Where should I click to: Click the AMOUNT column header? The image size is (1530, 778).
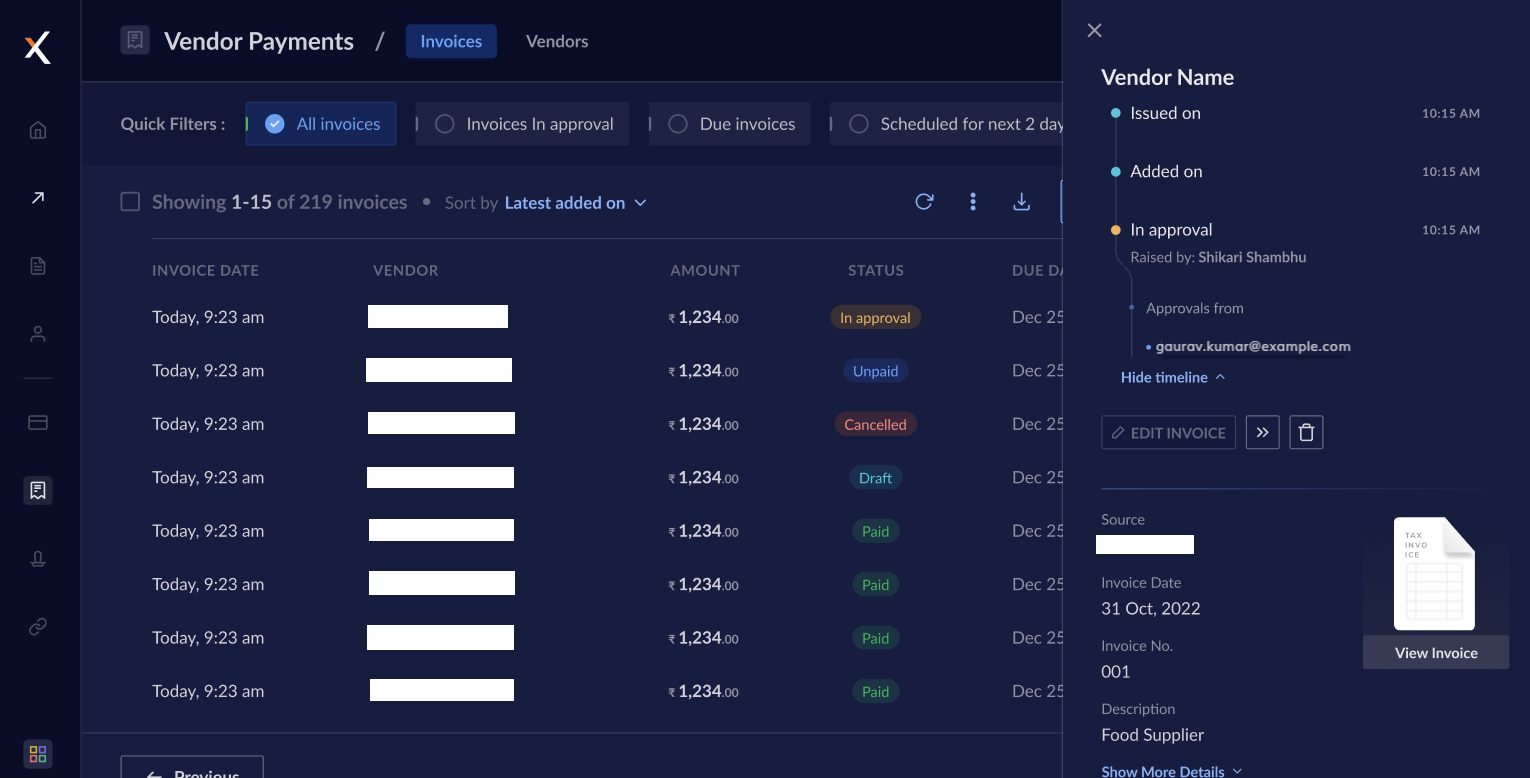(705, 270)
